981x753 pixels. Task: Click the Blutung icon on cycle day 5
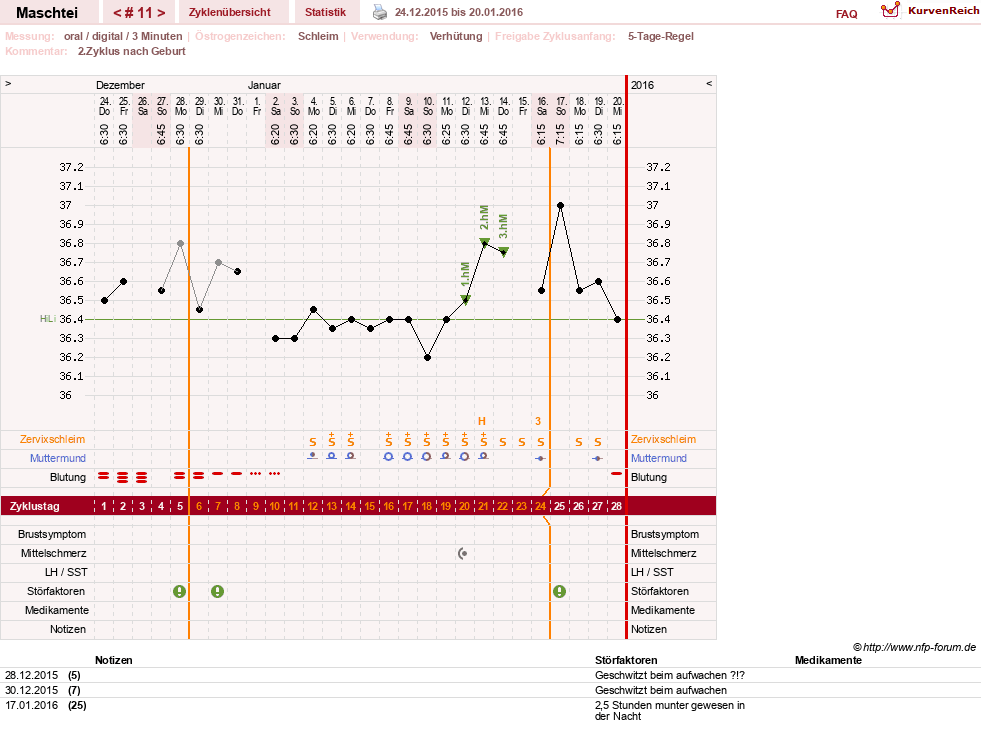tap(180, 476)
